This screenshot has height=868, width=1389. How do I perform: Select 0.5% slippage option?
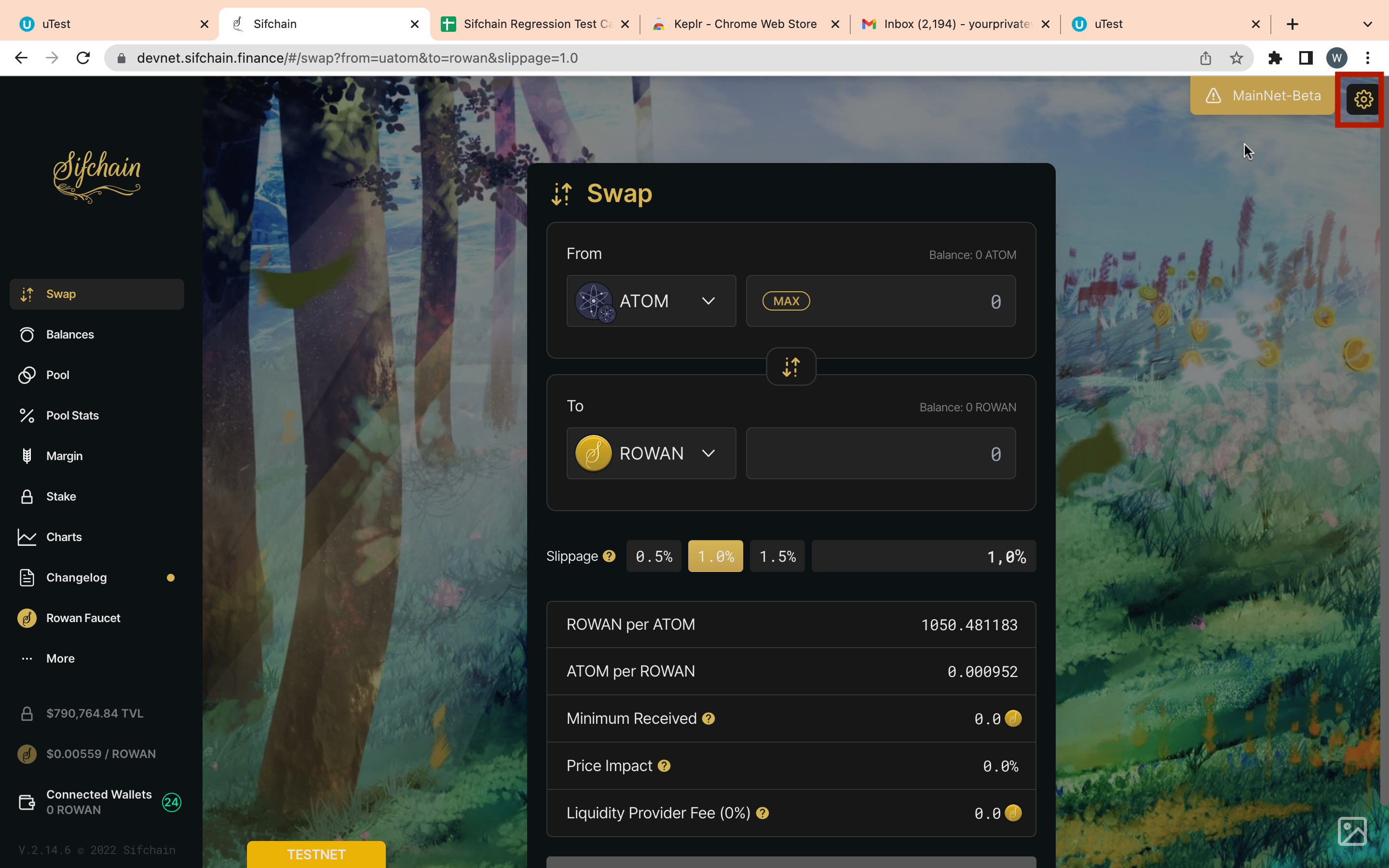point(654,556)
